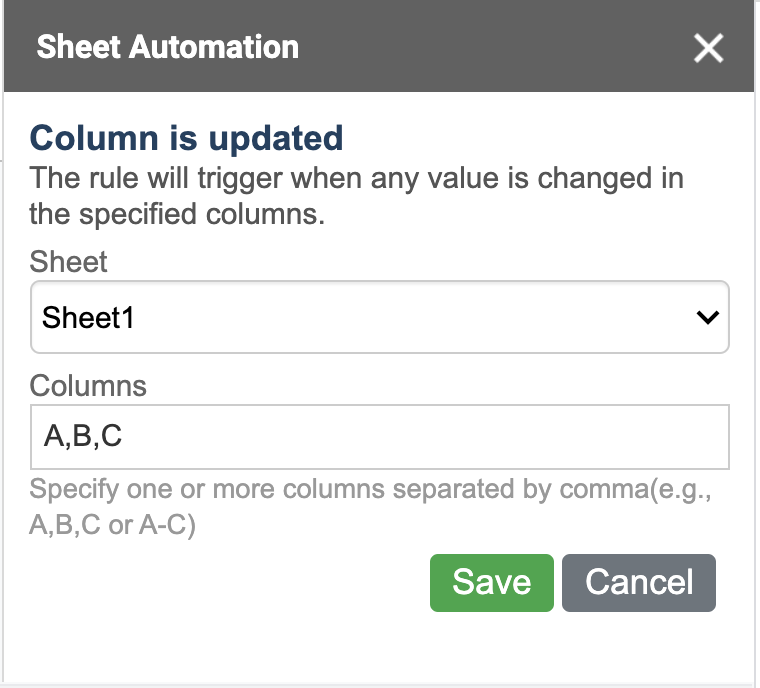
Task: Save the column update rule
Action: pos(491,582)
